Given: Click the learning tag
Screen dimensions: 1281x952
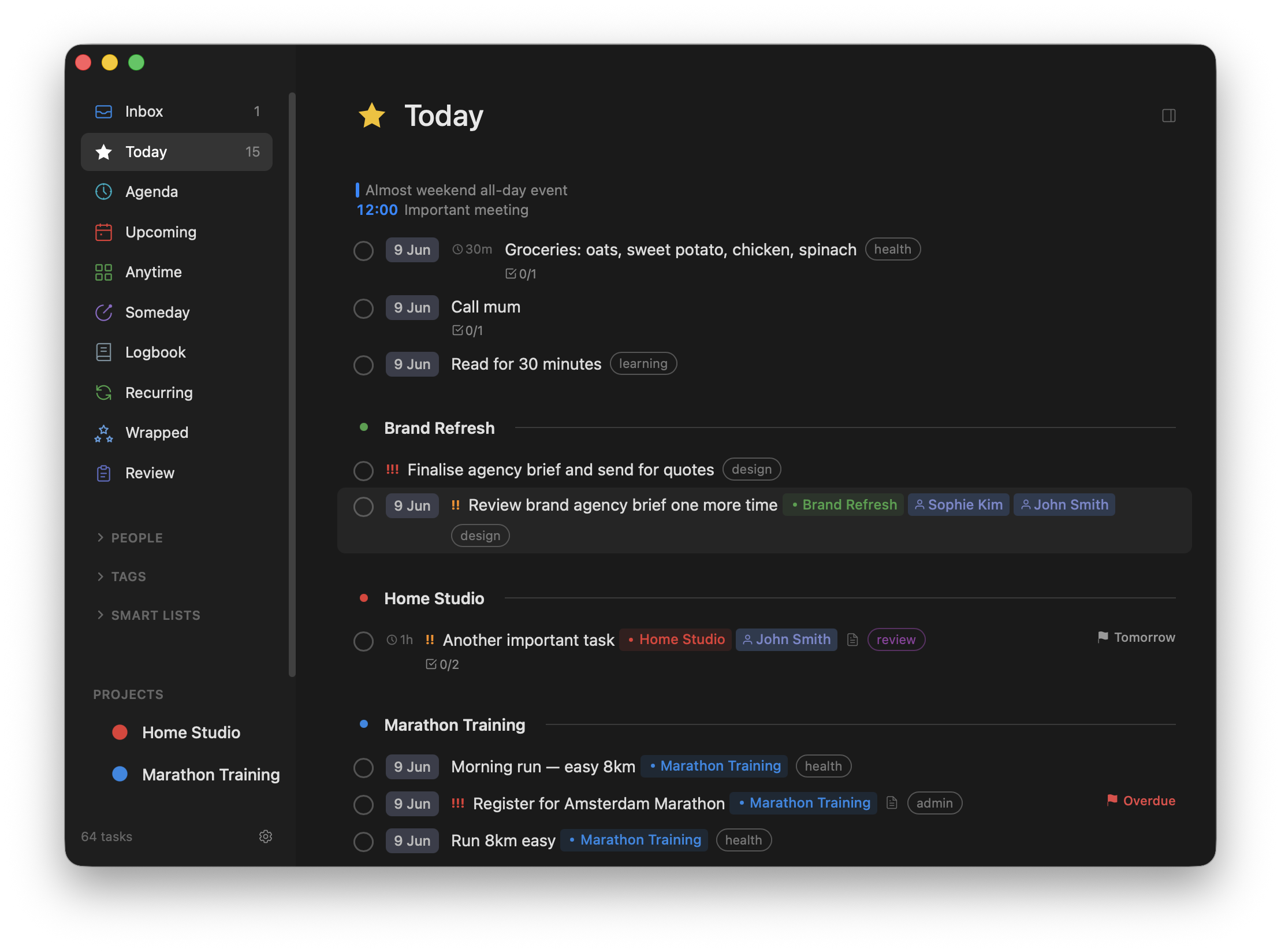Looking at the screenshot, I should (643, 364).
